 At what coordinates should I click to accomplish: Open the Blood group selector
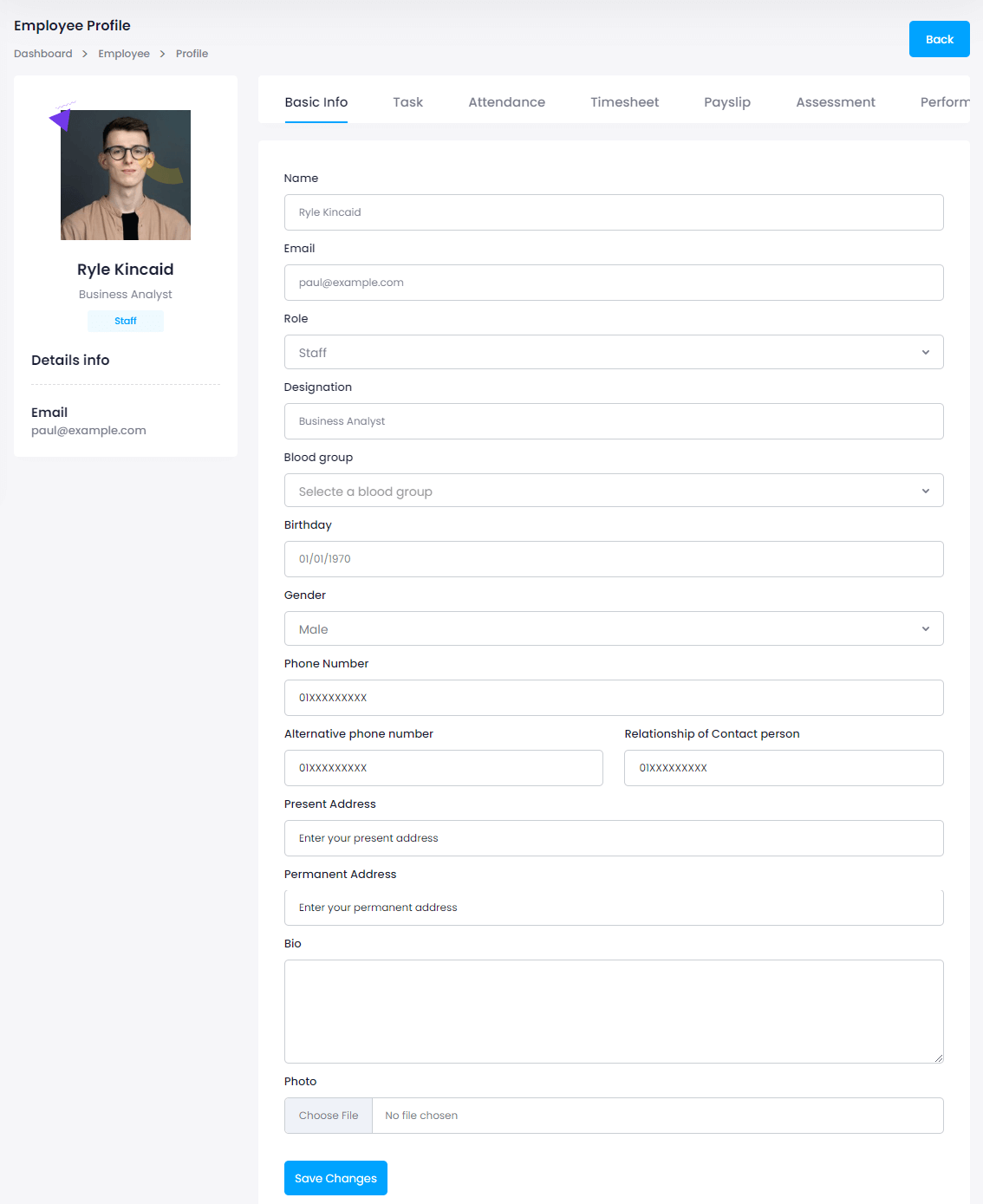(613, 491)
